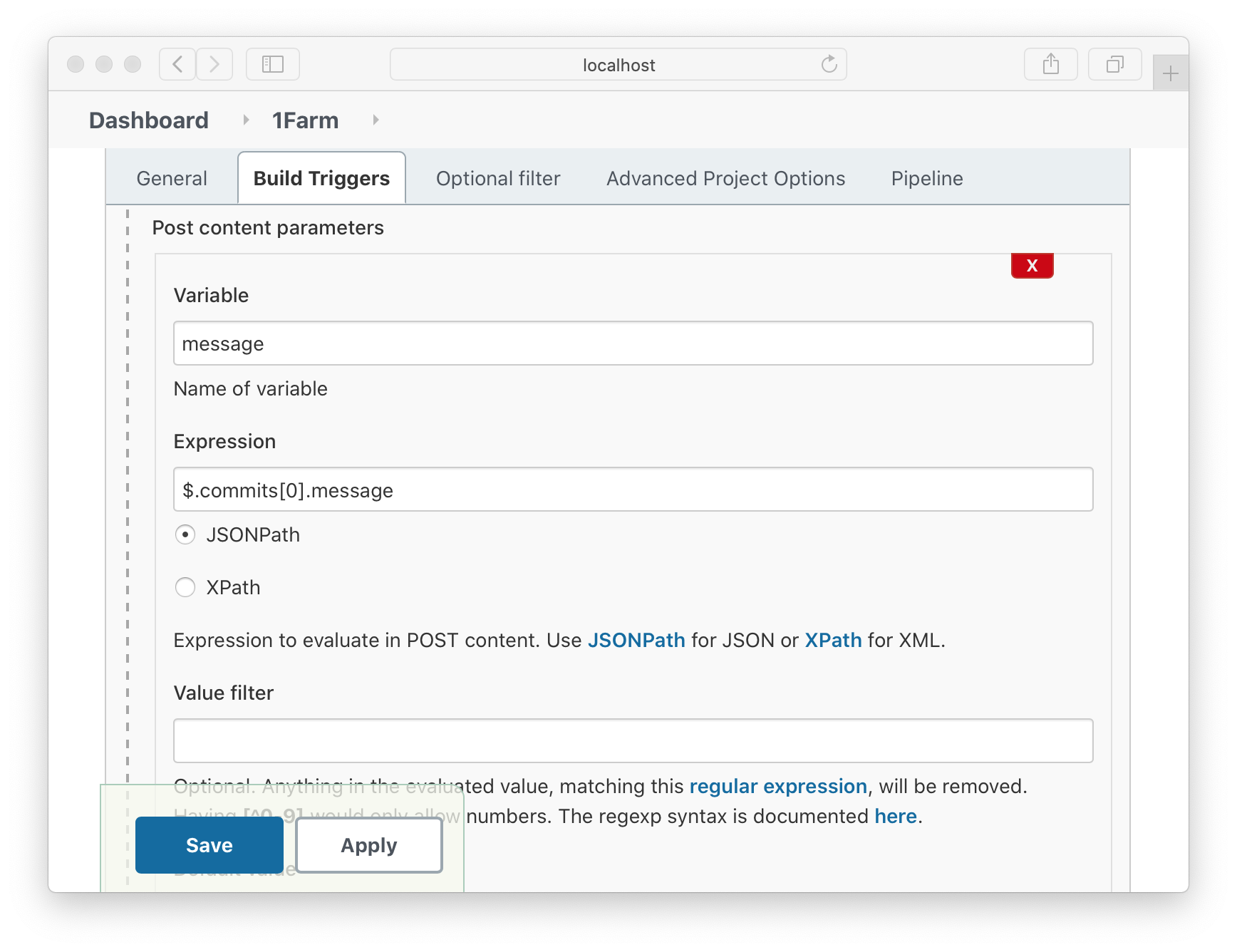Expand the arrow after Dashboard breadcrumb
Image resolution: width=1237 pixels, height=952 pixels.
[x=246, y=120]
